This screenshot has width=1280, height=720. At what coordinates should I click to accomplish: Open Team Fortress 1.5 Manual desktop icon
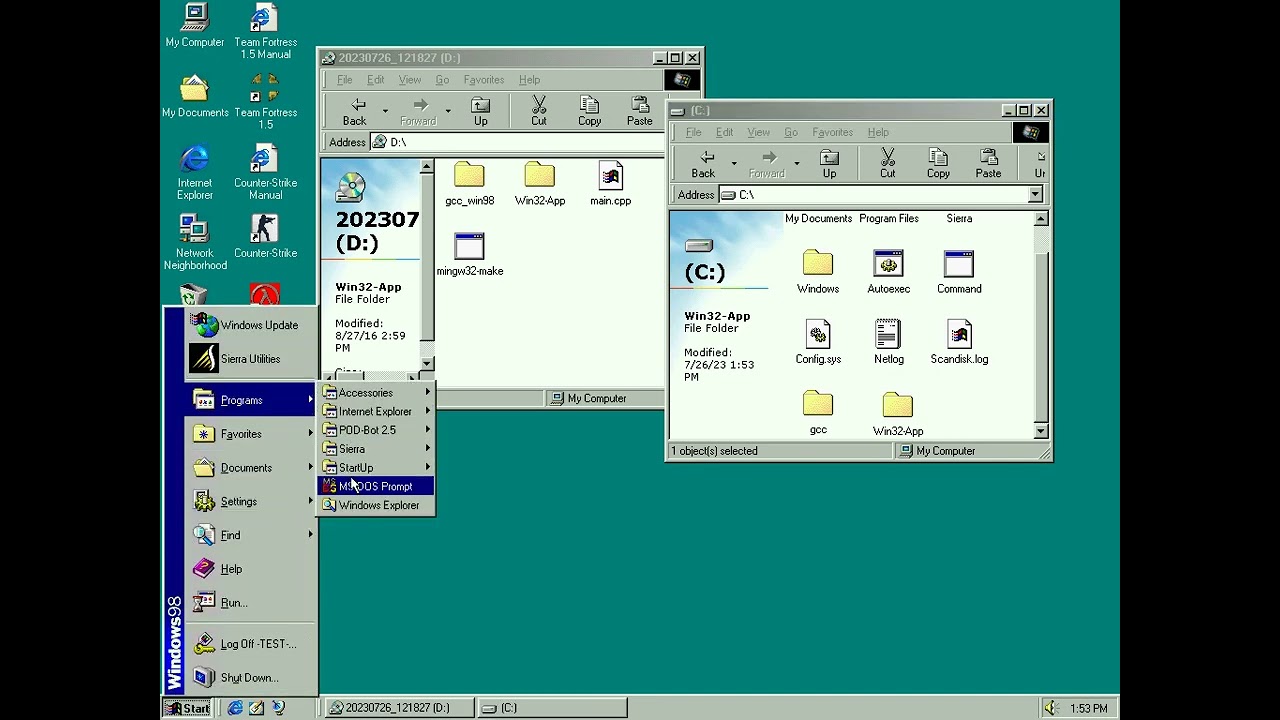click(x=265, y=31)
